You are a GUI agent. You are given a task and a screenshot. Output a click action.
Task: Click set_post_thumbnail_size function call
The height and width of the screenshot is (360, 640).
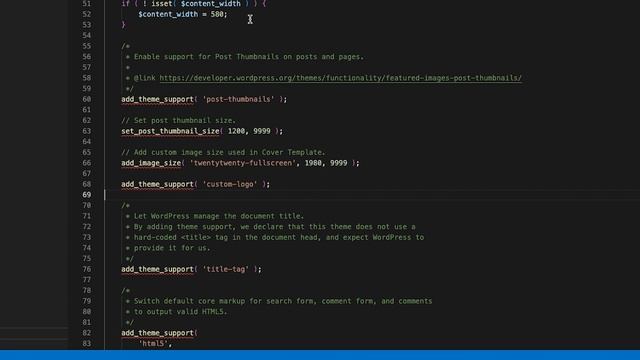click(170, 131)
